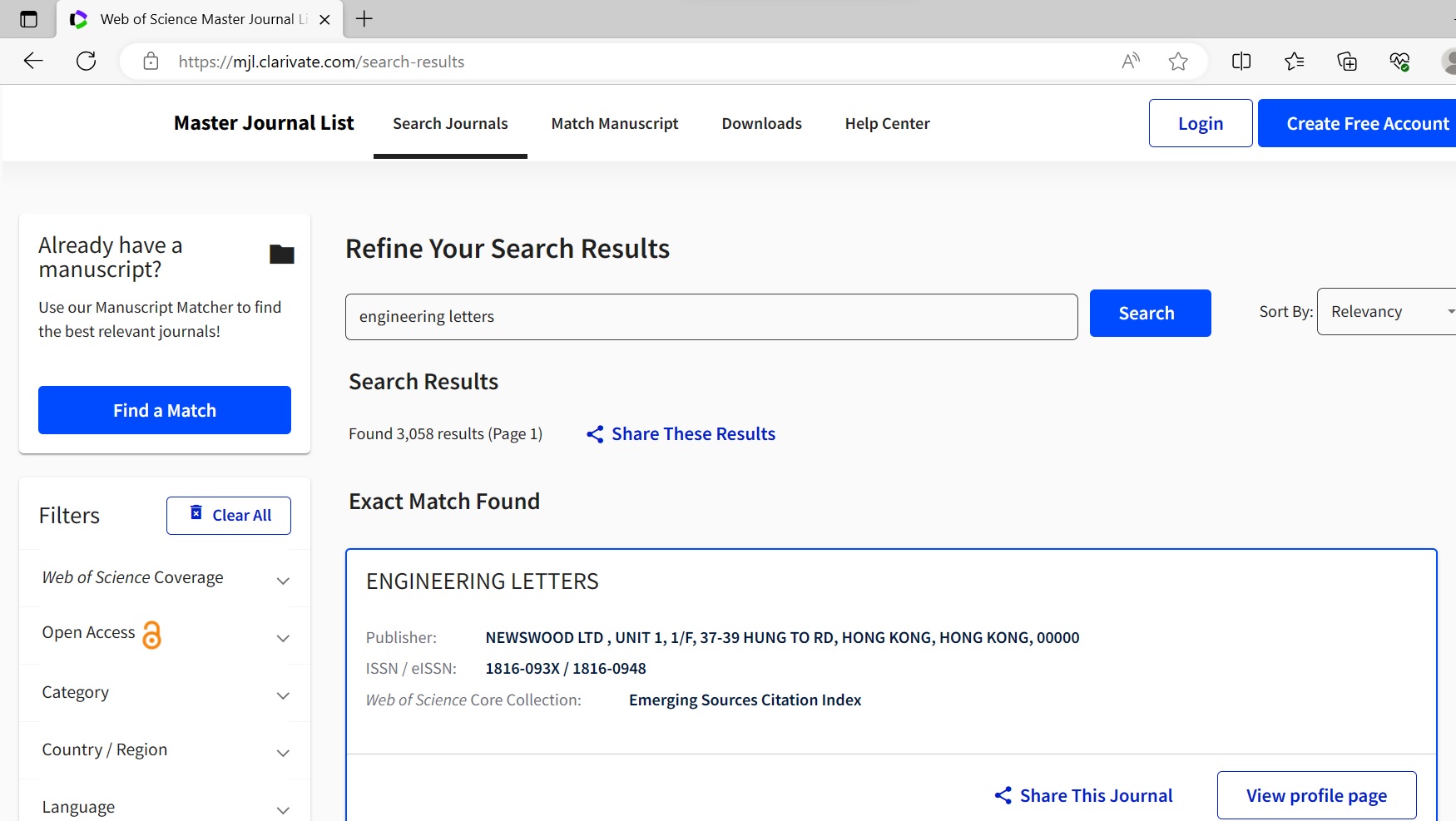Open split screen view icon
1456x821 pixels.
[1241, 61]
